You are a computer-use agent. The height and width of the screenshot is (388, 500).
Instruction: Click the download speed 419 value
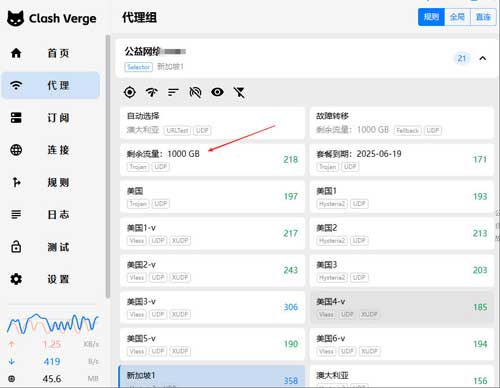click(52, 361)
